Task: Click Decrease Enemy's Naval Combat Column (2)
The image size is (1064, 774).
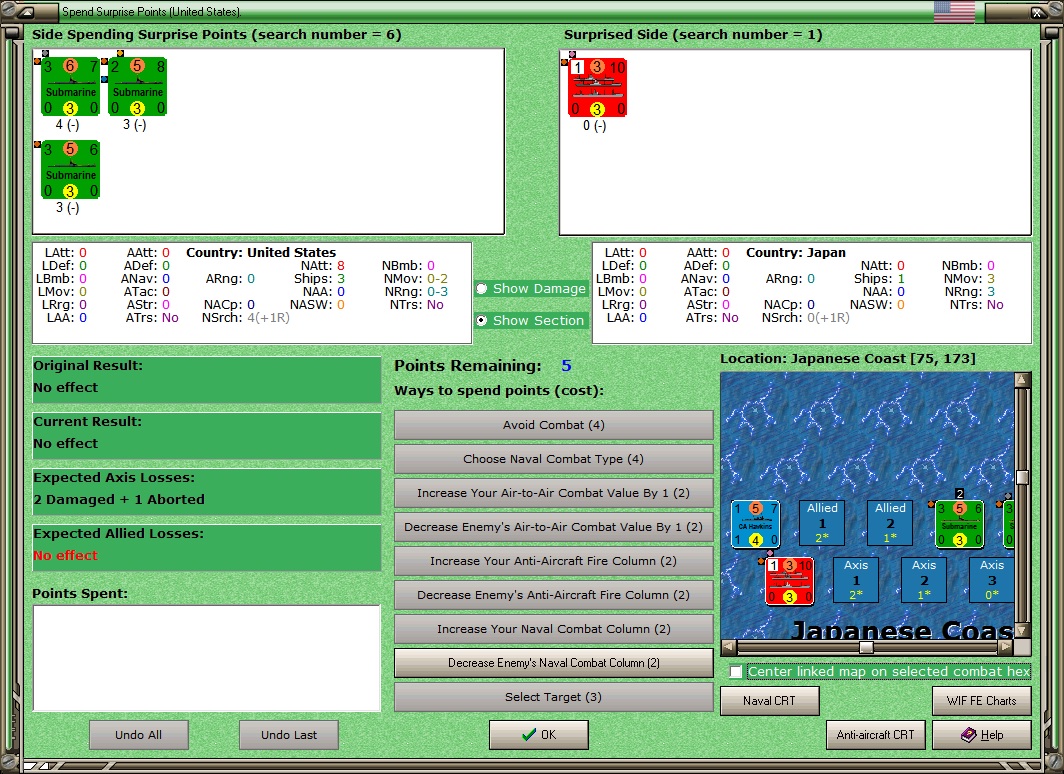Action: [554, 663]
